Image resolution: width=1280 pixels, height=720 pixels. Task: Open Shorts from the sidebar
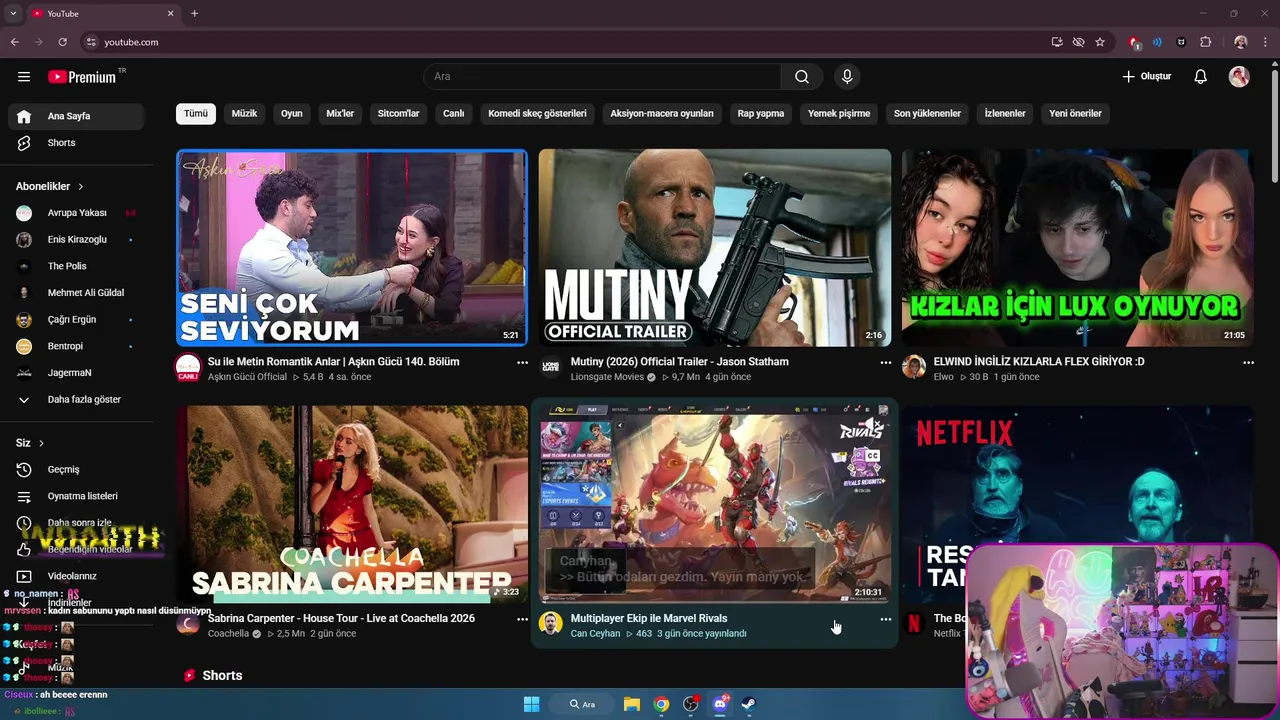coord(76,143)
